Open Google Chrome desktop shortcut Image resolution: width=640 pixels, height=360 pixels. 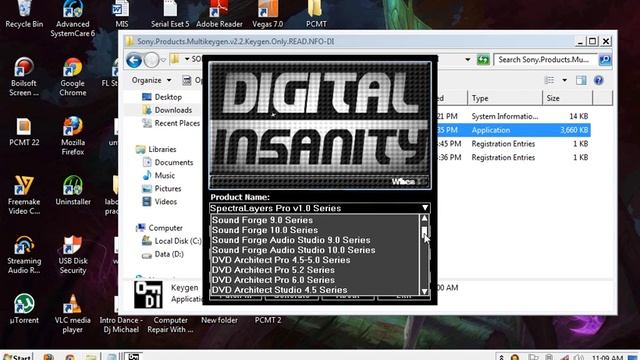tap(73, 77)
